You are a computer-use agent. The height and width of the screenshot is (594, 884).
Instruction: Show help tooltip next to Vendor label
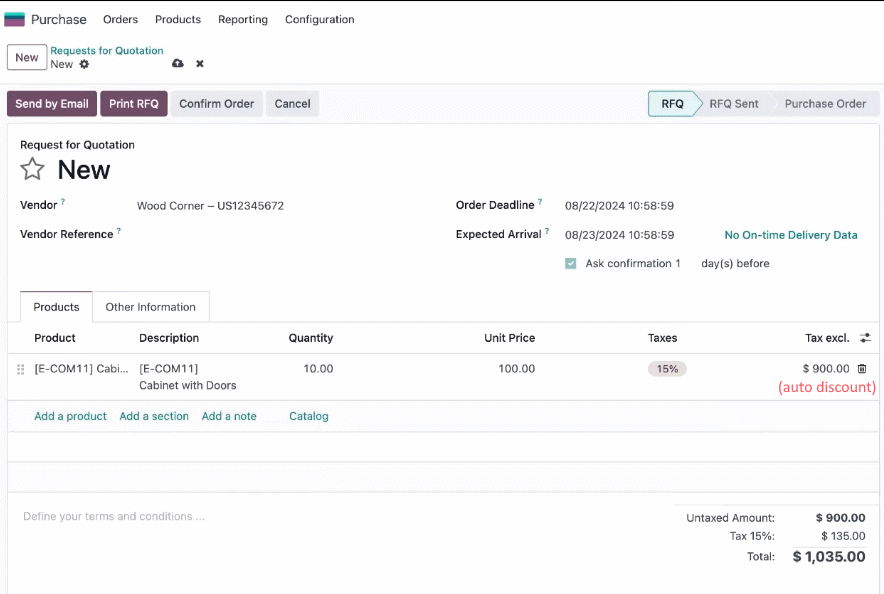point(63,201)
